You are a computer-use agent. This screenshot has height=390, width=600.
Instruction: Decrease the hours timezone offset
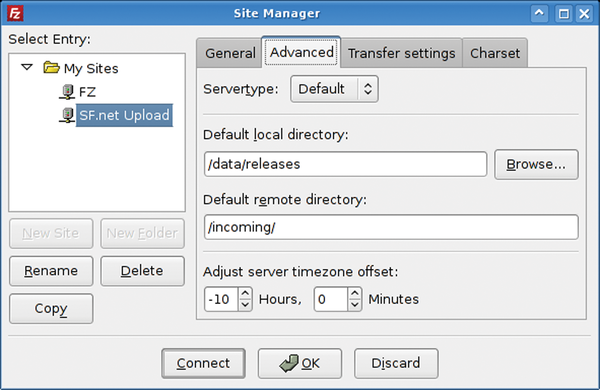coord(245,305)
